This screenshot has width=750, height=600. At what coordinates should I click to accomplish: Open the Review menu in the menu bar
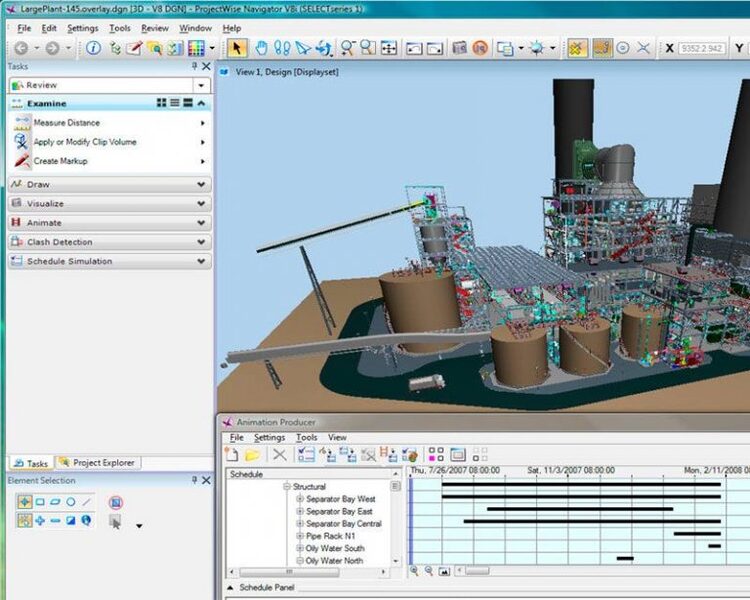(155, 28)
